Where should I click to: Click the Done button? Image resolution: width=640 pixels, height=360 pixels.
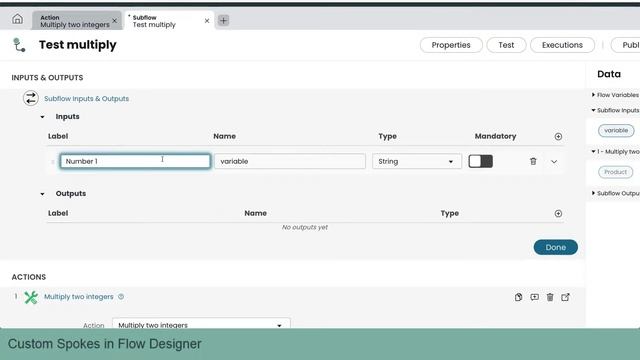point(556,247)
